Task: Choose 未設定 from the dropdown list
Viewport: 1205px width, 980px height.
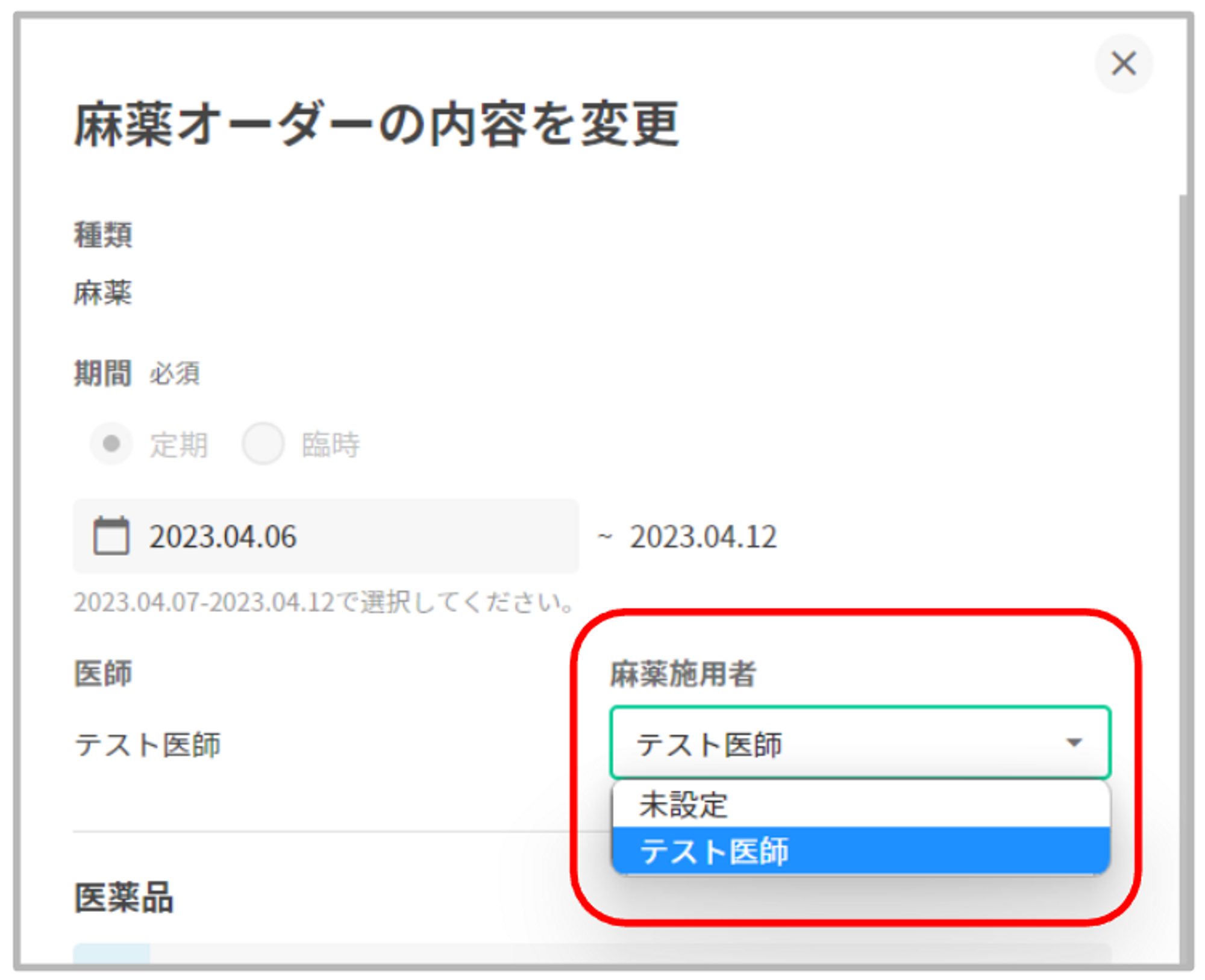Action: tap(683, 805)
